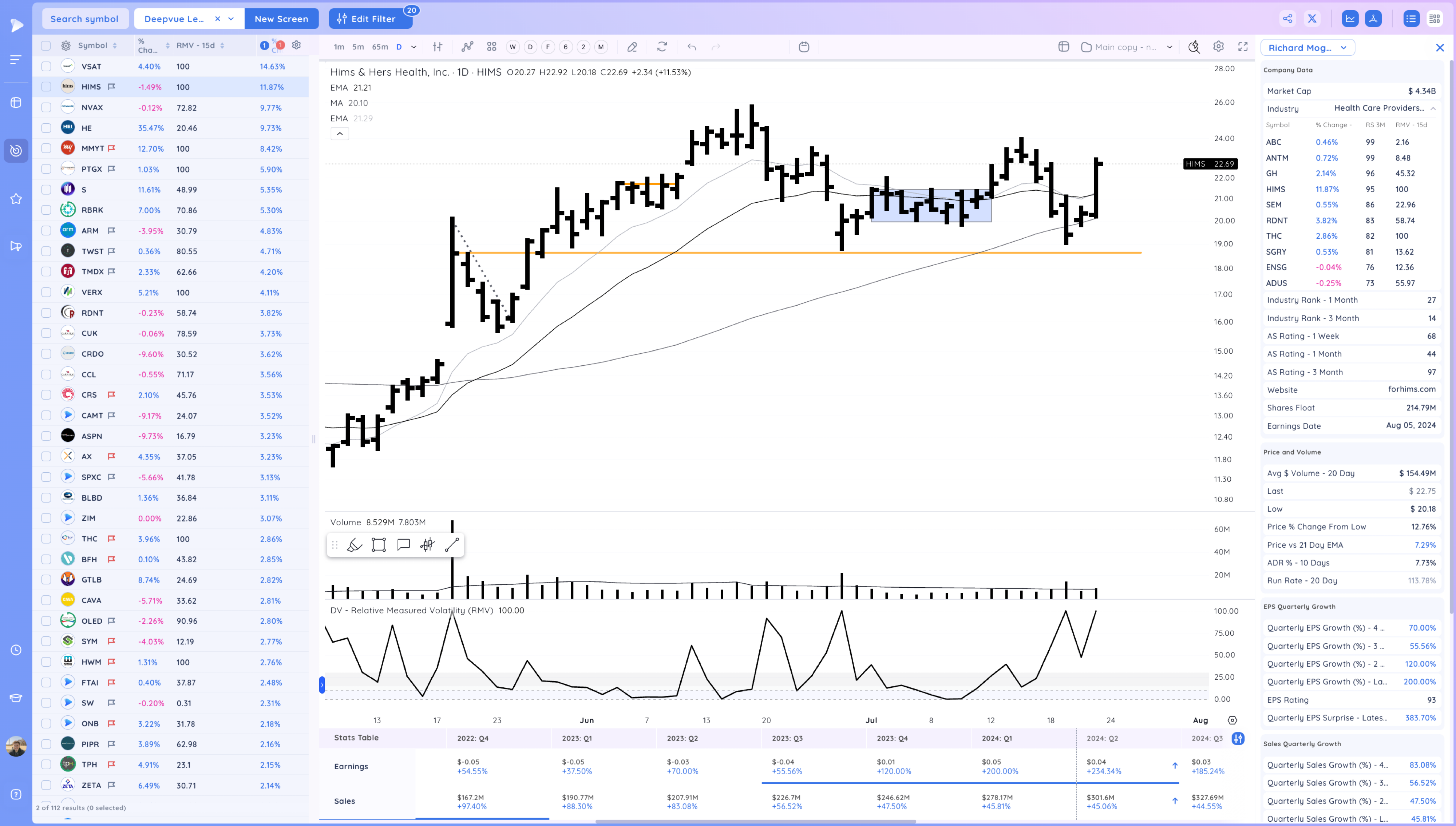The height and width of the screenshot is (826, 1456).
Task: Collapse the indicator legend chevron
Action: pos(339,134)
